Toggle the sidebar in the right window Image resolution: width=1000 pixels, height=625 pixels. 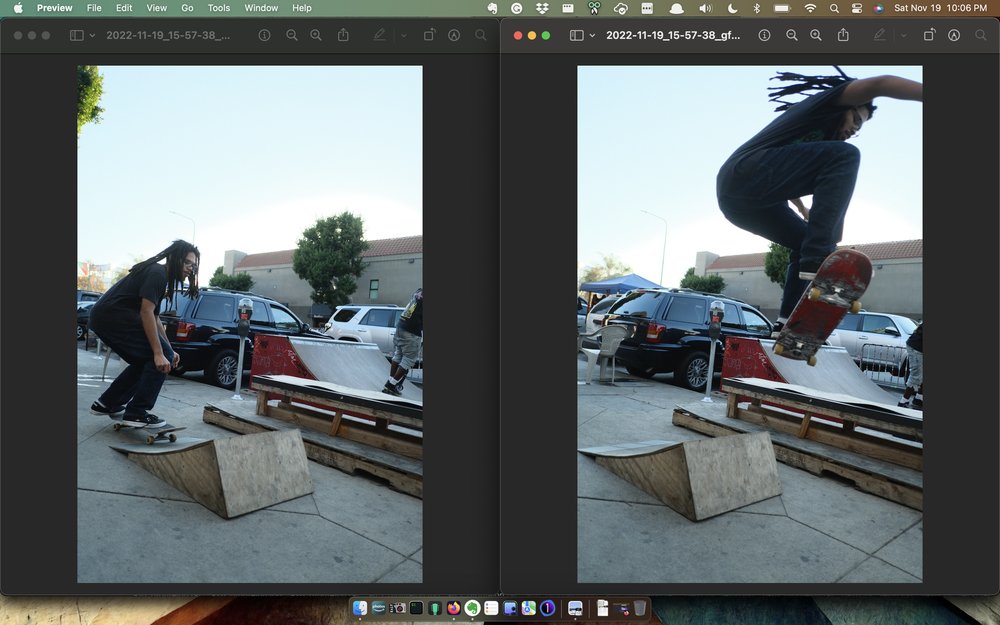coord(576,35)
